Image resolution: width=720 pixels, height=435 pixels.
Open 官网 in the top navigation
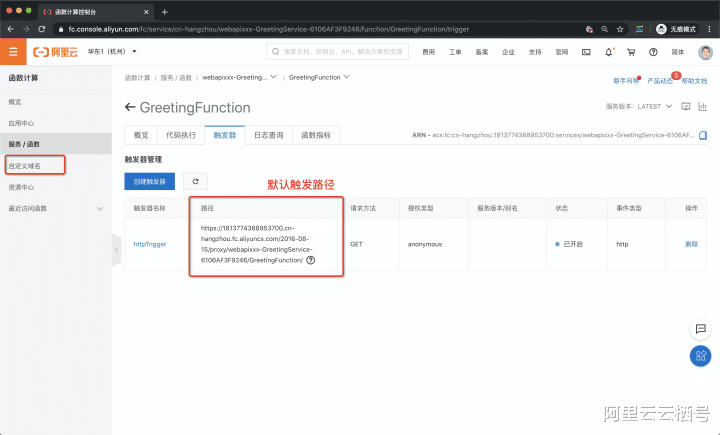click(x=562, y=52)
